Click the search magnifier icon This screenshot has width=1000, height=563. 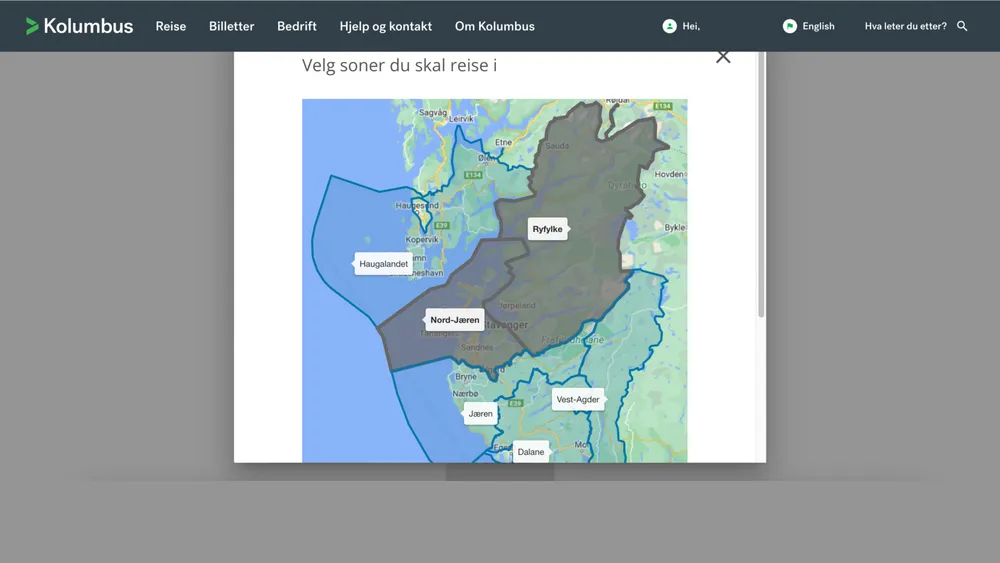pos(962,26)
